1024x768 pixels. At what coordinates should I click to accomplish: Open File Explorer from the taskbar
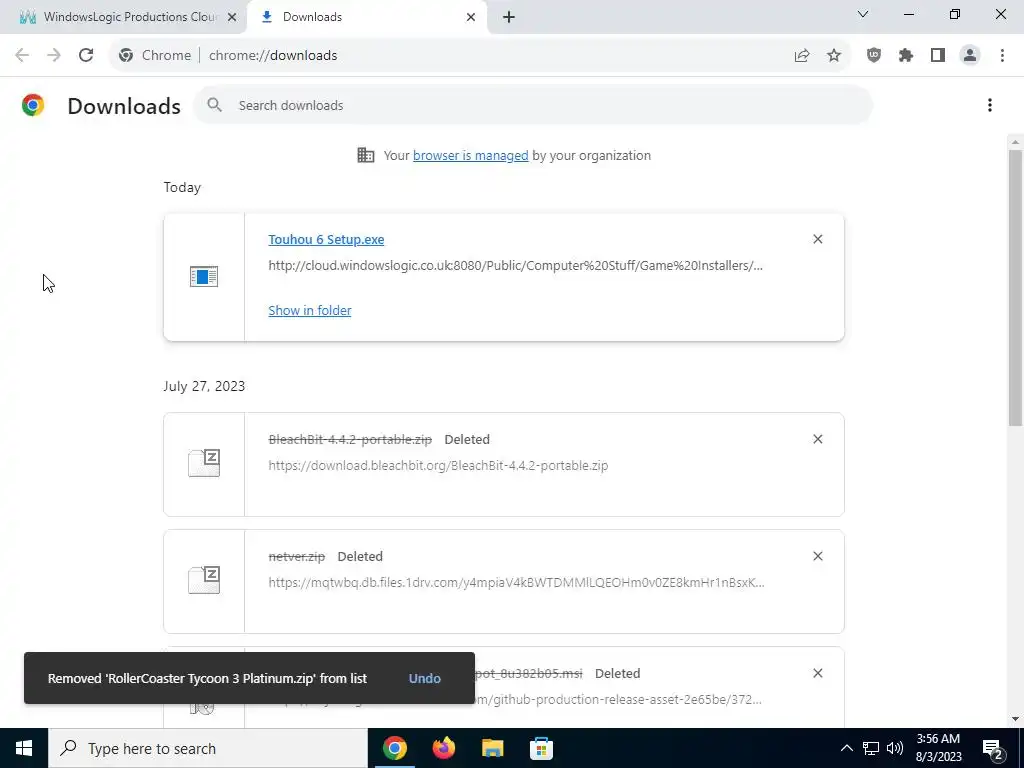coord(492,748)
